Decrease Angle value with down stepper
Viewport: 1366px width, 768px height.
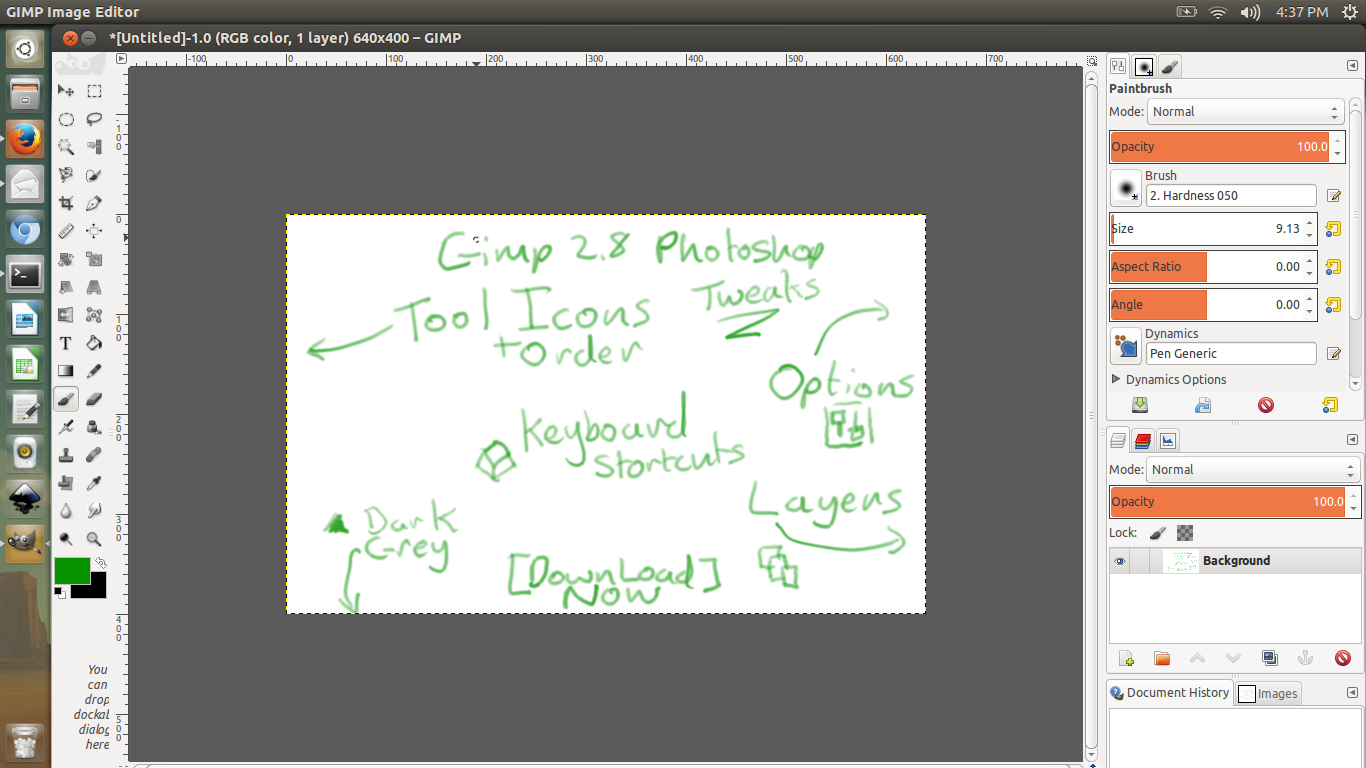(x=1310, y=311)
